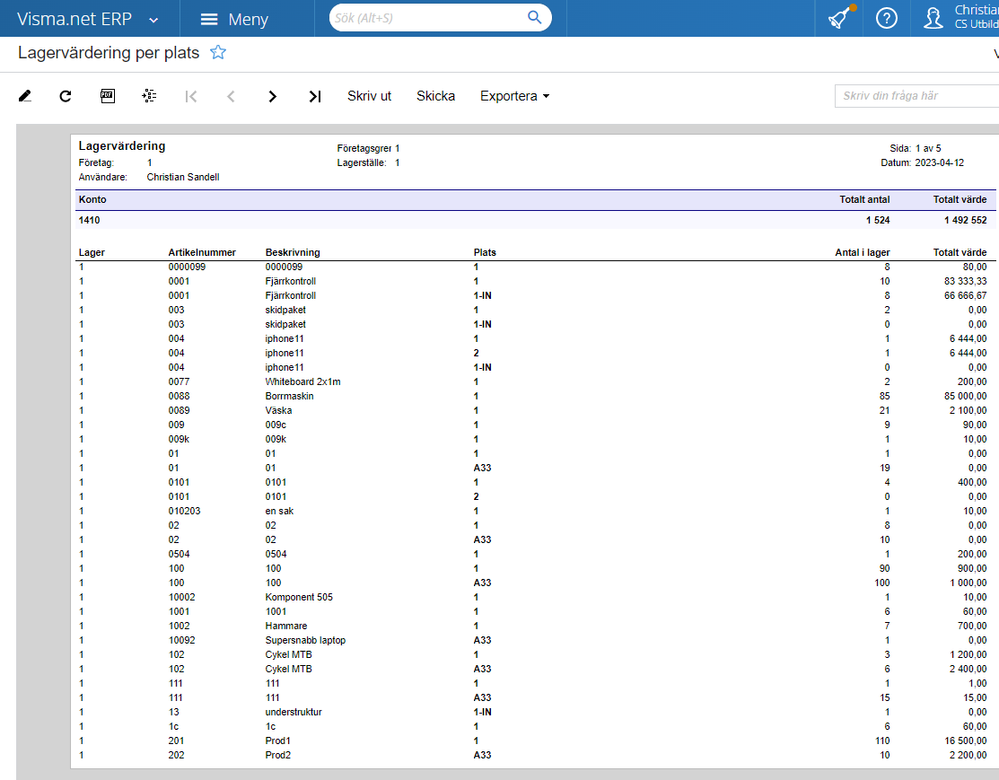
Task: Click the 'en sak' description
Action: [279, 511]
